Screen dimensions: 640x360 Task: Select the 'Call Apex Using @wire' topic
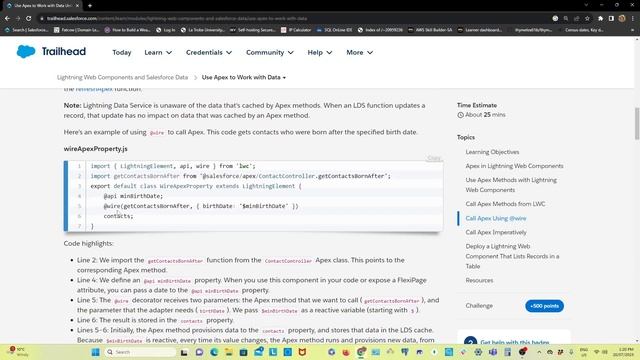496,218
